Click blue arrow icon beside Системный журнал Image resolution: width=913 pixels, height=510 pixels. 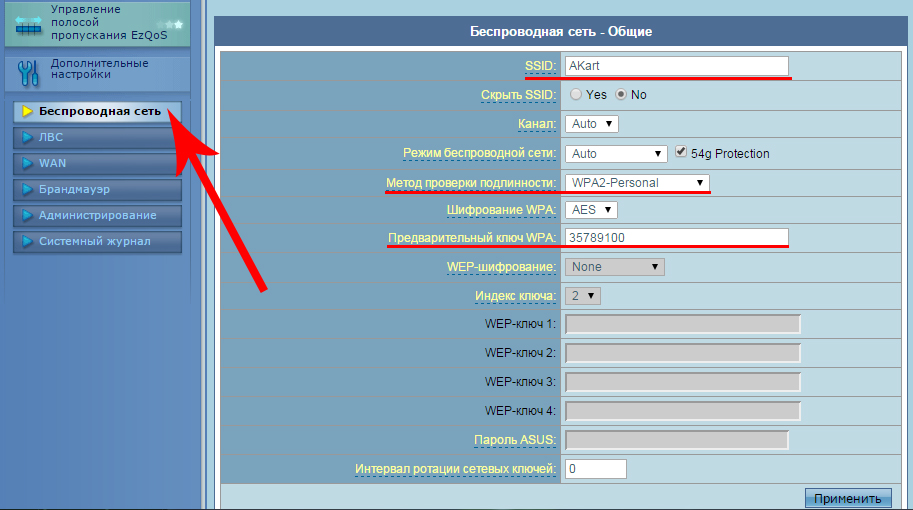click(x=27, y=241)
